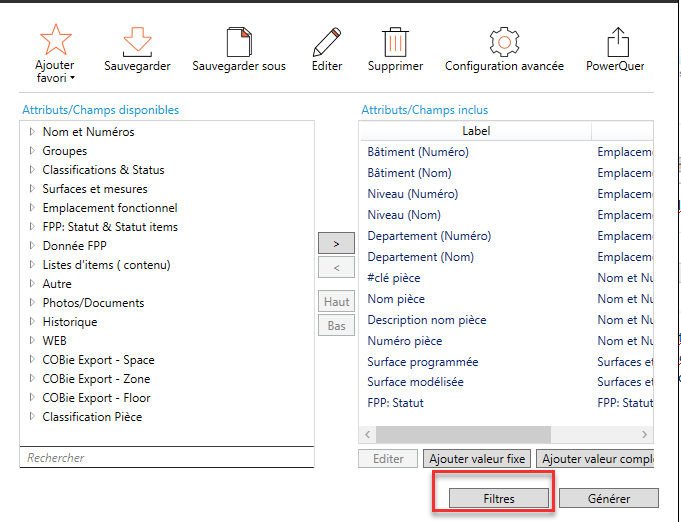Expand the Nom et Numéros group
Viewport: 681px width, 522px height.
click(32, 132)
